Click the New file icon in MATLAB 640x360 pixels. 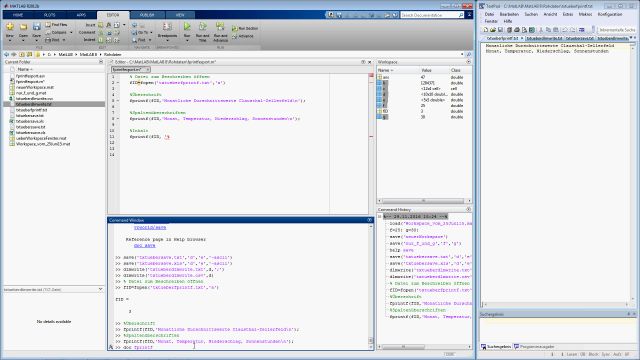tap(10, 27)
